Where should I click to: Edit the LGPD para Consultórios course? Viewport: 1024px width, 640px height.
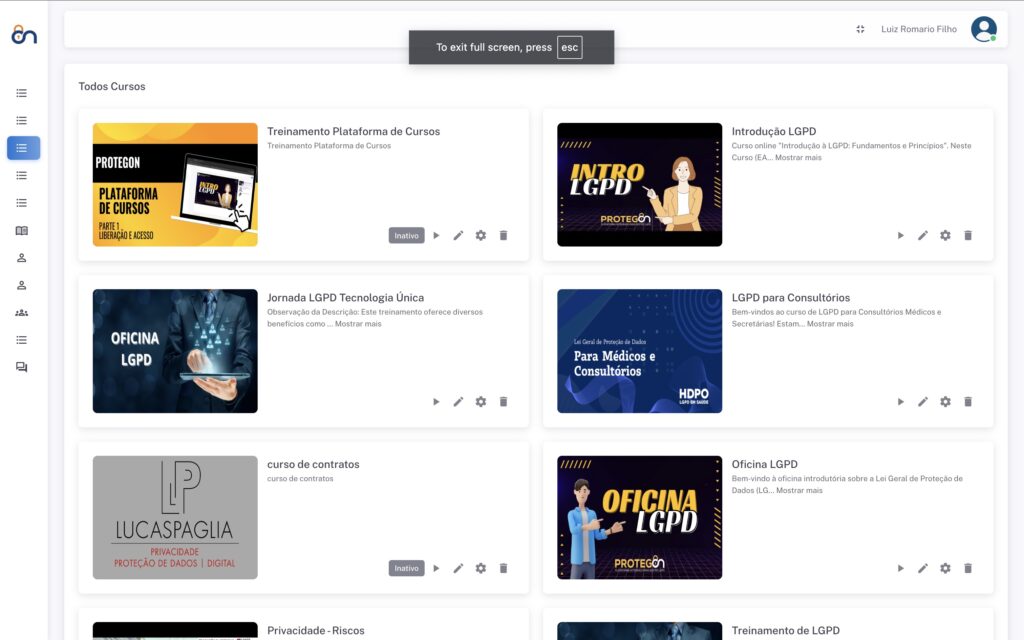tap(923, 402)
